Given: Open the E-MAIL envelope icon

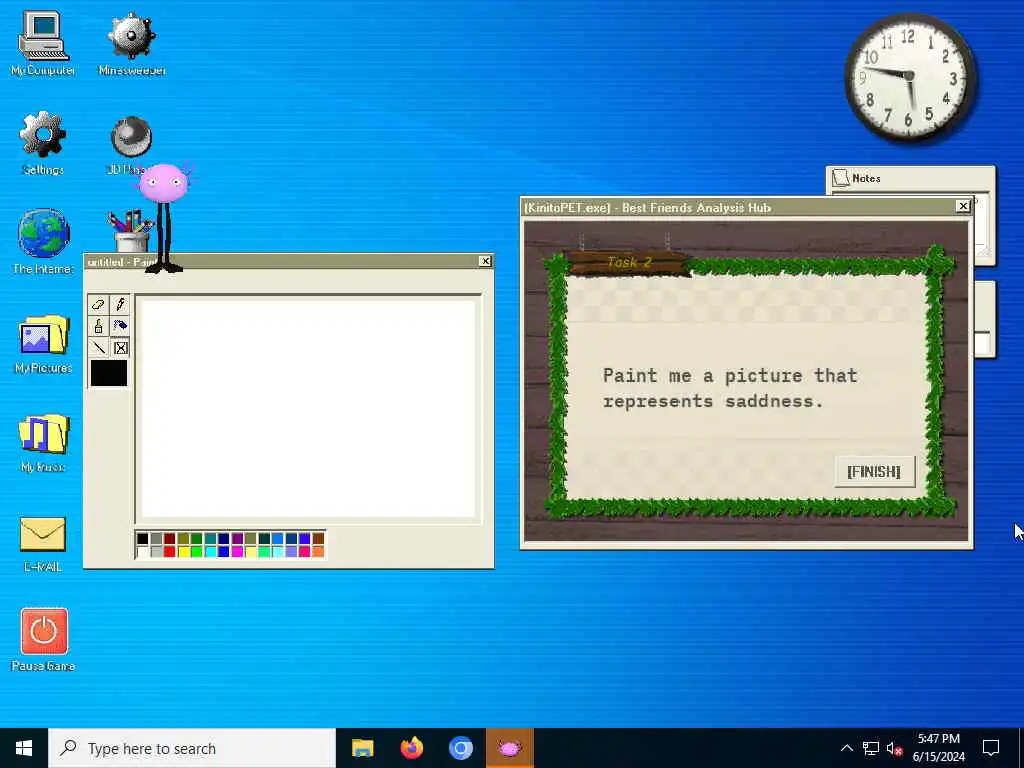Looking at the screenshot, I should (x=43, y=543).
